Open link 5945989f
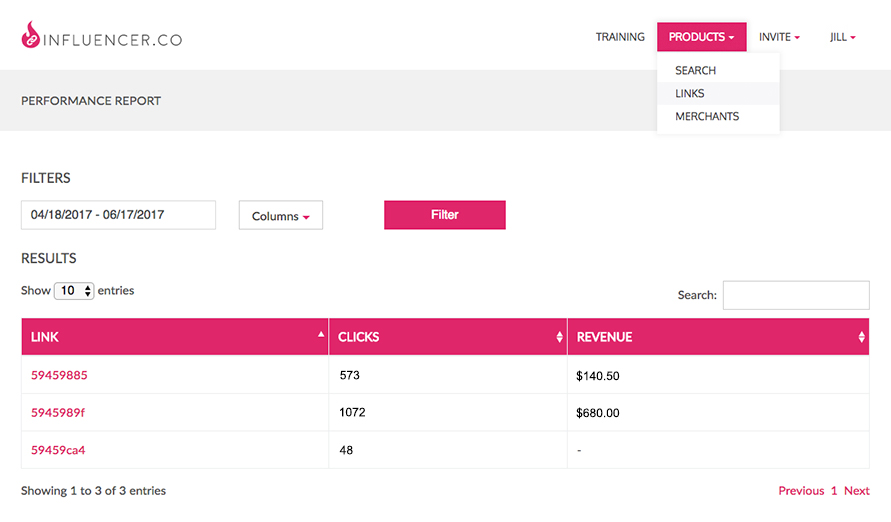The width and height of the screenshot is (891, 522). pos(57,412)
